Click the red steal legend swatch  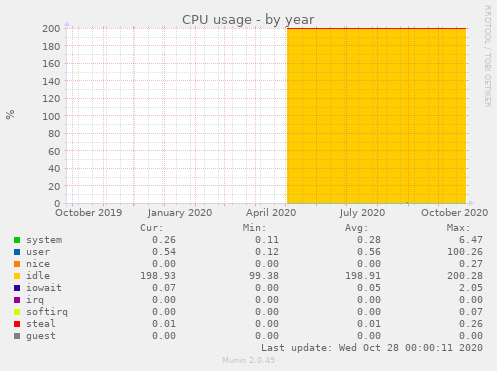17,324
